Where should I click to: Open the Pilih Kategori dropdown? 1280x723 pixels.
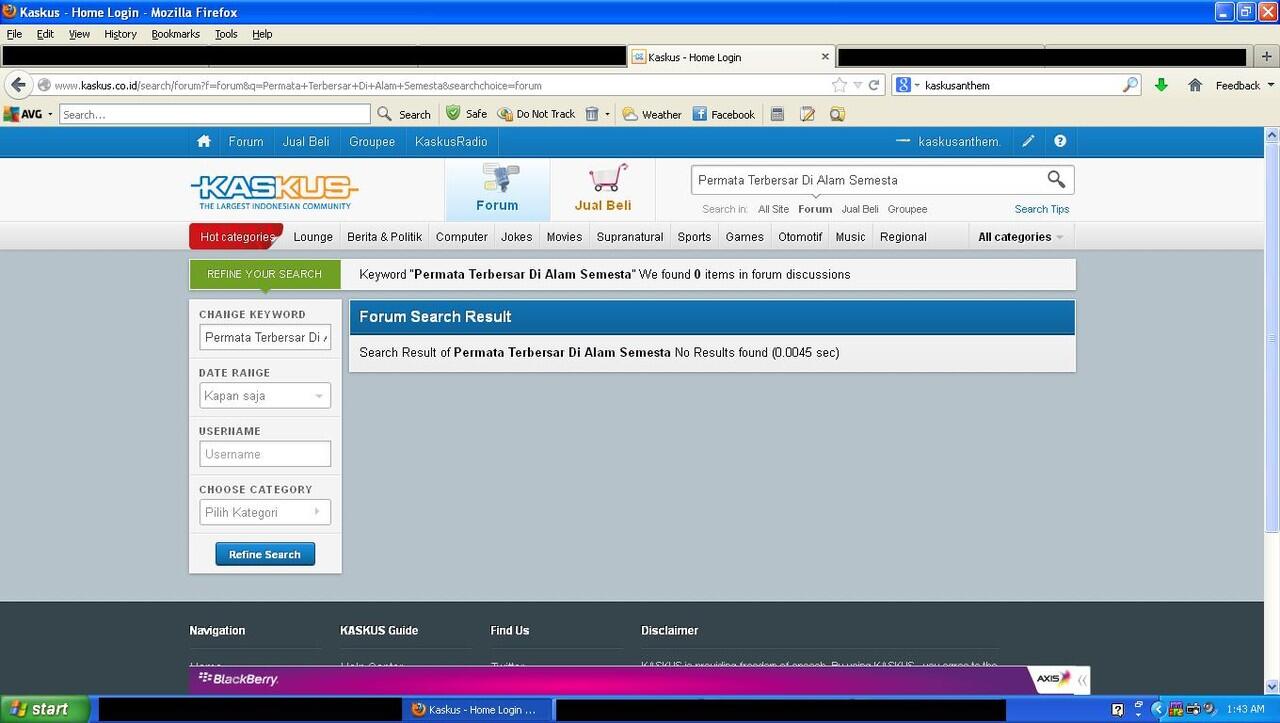[x=265, y=512]
